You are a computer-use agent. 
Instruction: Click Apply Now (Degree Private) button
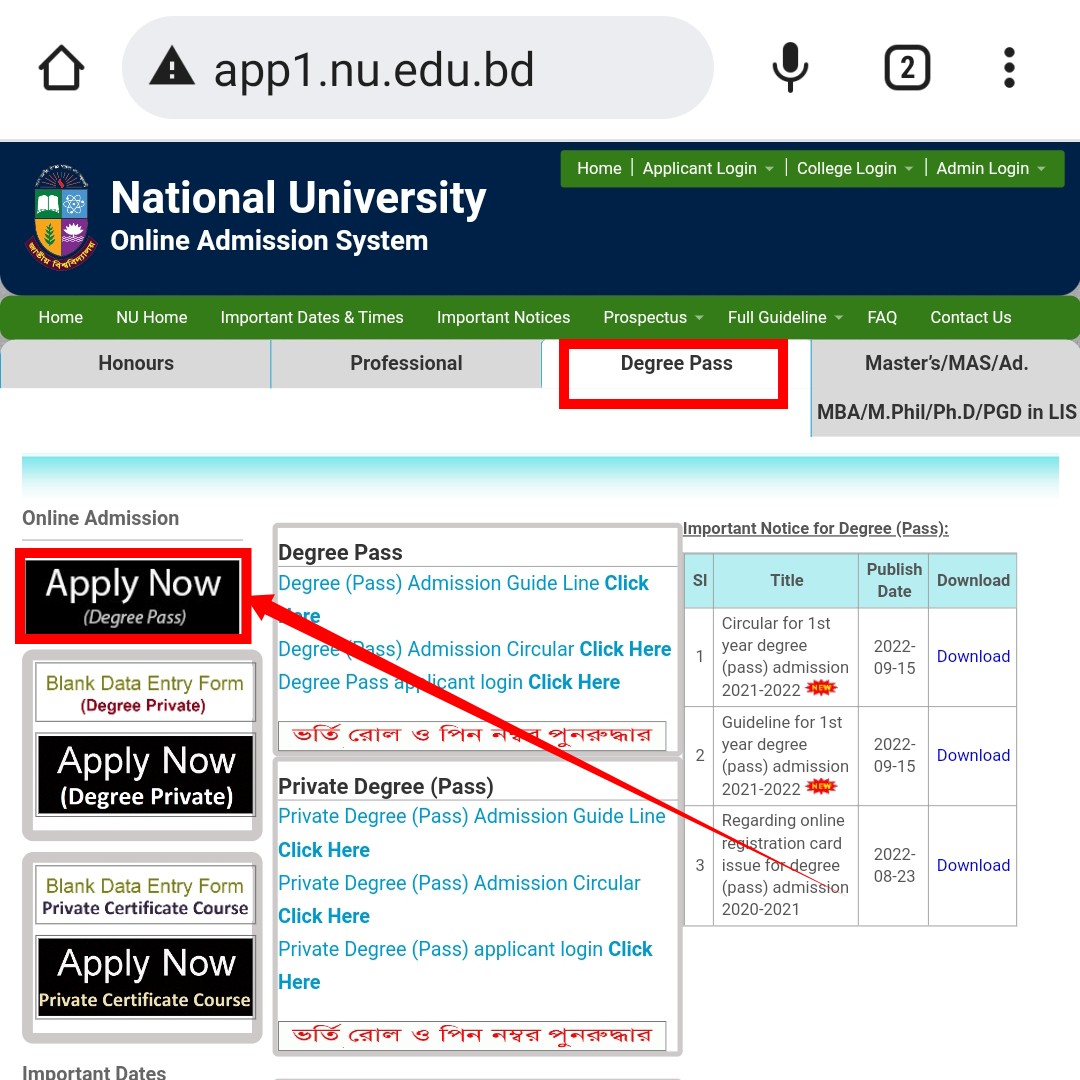(146, 776)
